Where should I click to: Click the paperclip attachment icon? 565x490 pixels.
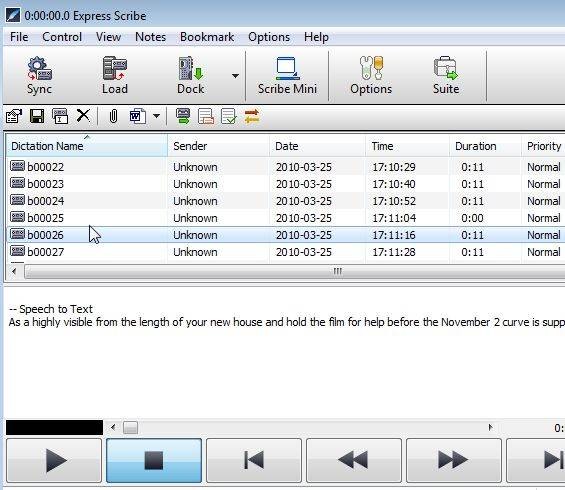click(x=113, y=116)
